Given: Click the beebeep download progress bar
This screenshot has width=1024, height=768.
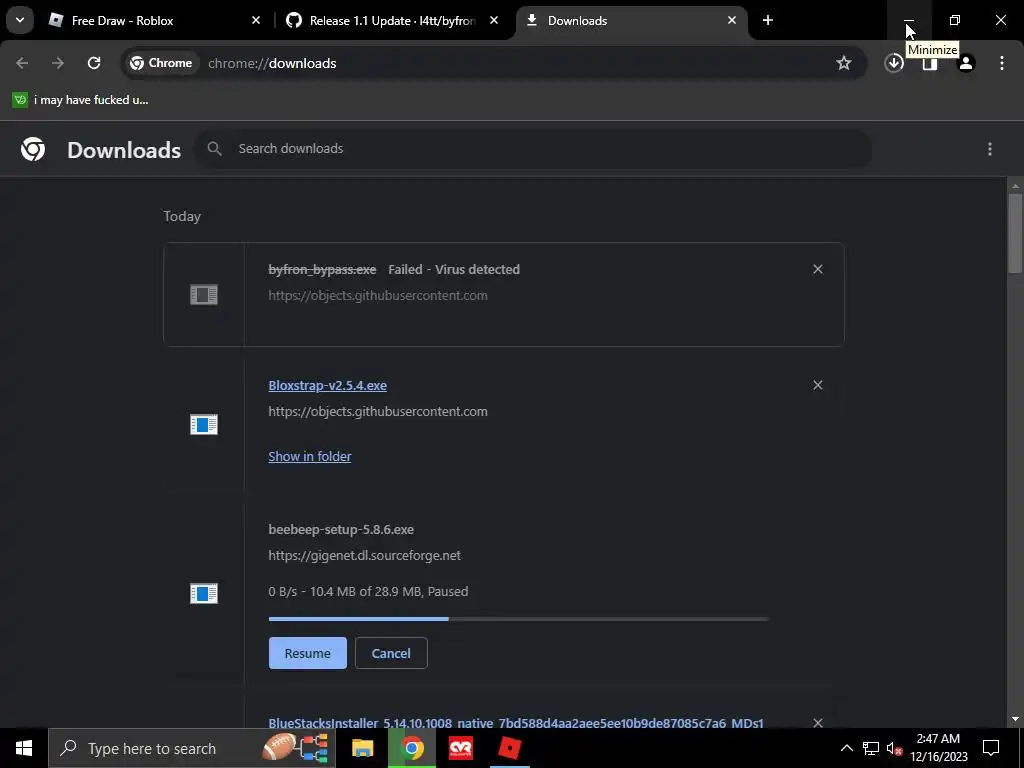Looking at the screenshot, I should pyautogui.click(x=519, y=618).
